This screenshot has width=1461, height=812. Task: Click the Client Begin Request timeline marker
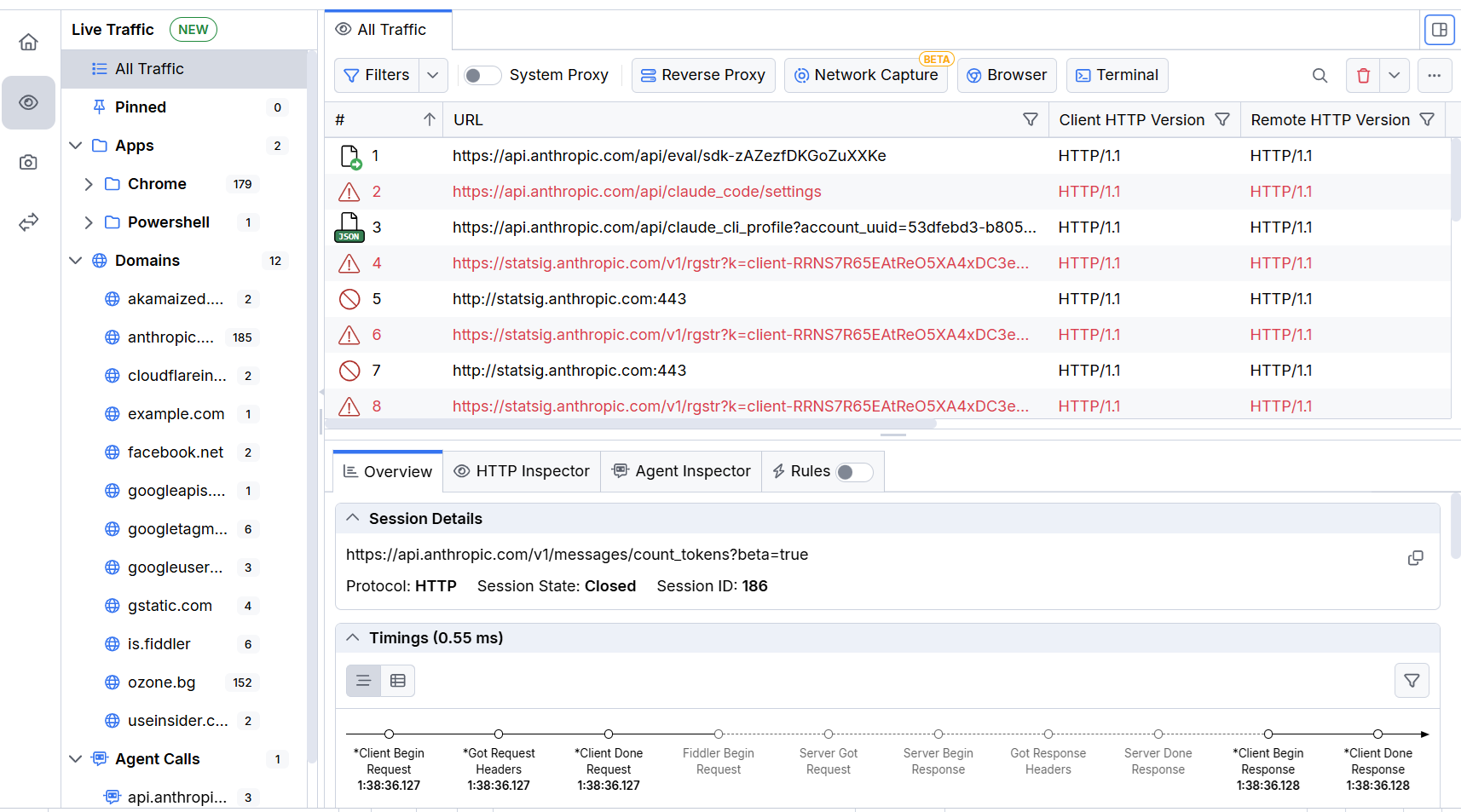tap(389, 734)
